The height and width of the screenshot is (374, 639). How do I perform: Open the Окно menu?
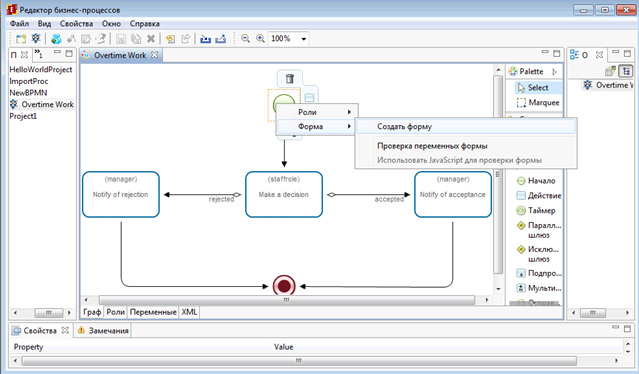[111, 24]
